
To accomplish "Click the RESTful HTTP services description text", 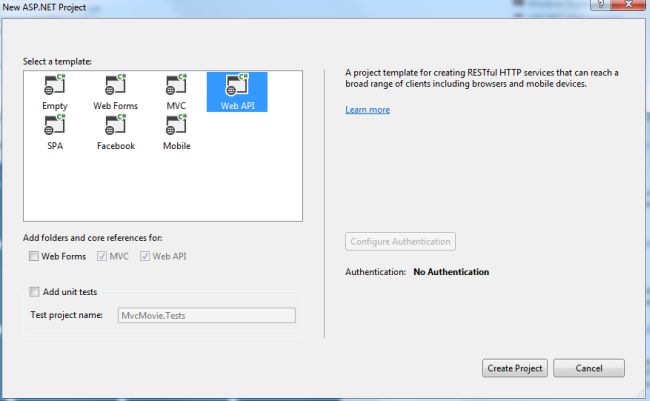I will pyautogui.click(x=482, y=78).
